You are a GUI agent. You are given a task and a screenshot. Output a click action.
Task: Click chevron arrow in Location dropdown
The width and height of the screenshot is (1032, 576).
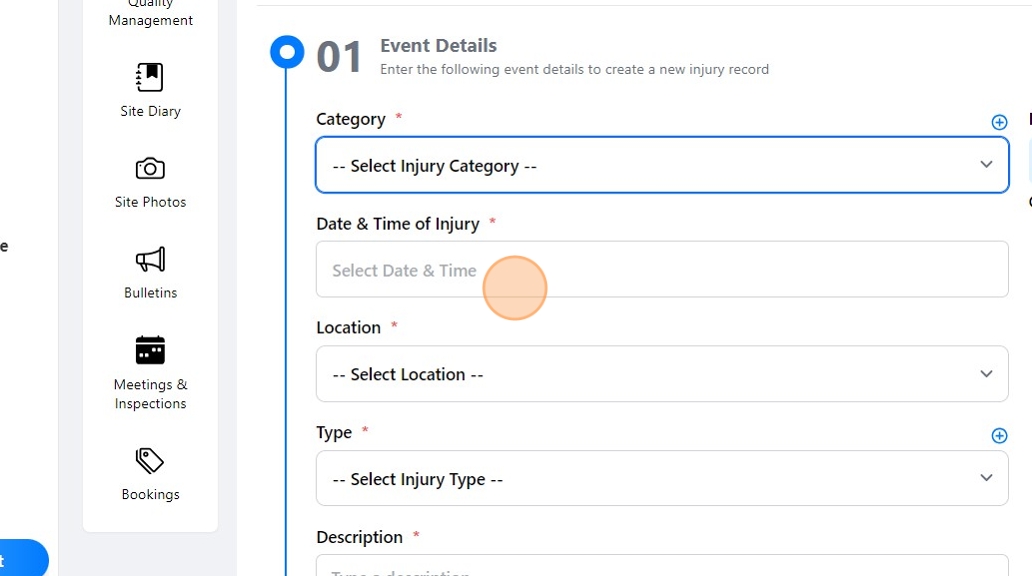(x=986, y=374)
